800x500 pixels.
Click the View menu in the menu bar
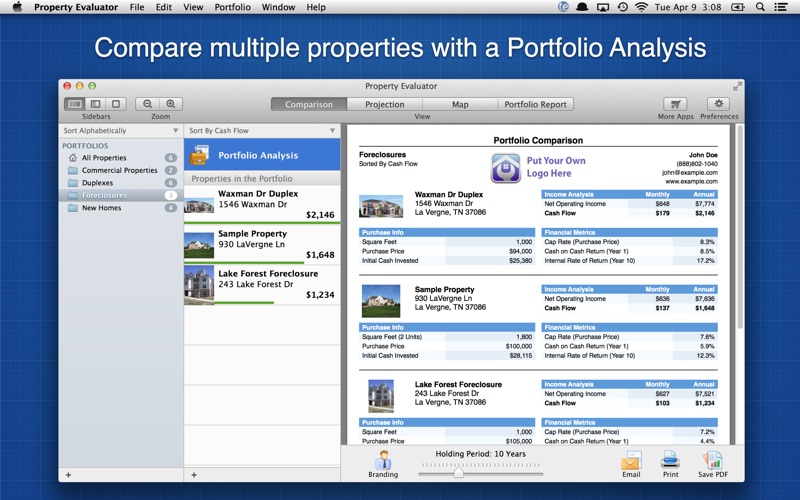[x=193, y=7]
